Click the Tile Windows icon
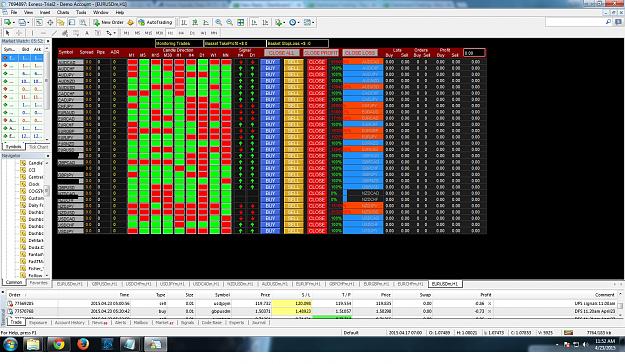Screen dimensions: 625x364 pyautogui.click(x=240, y=22)
